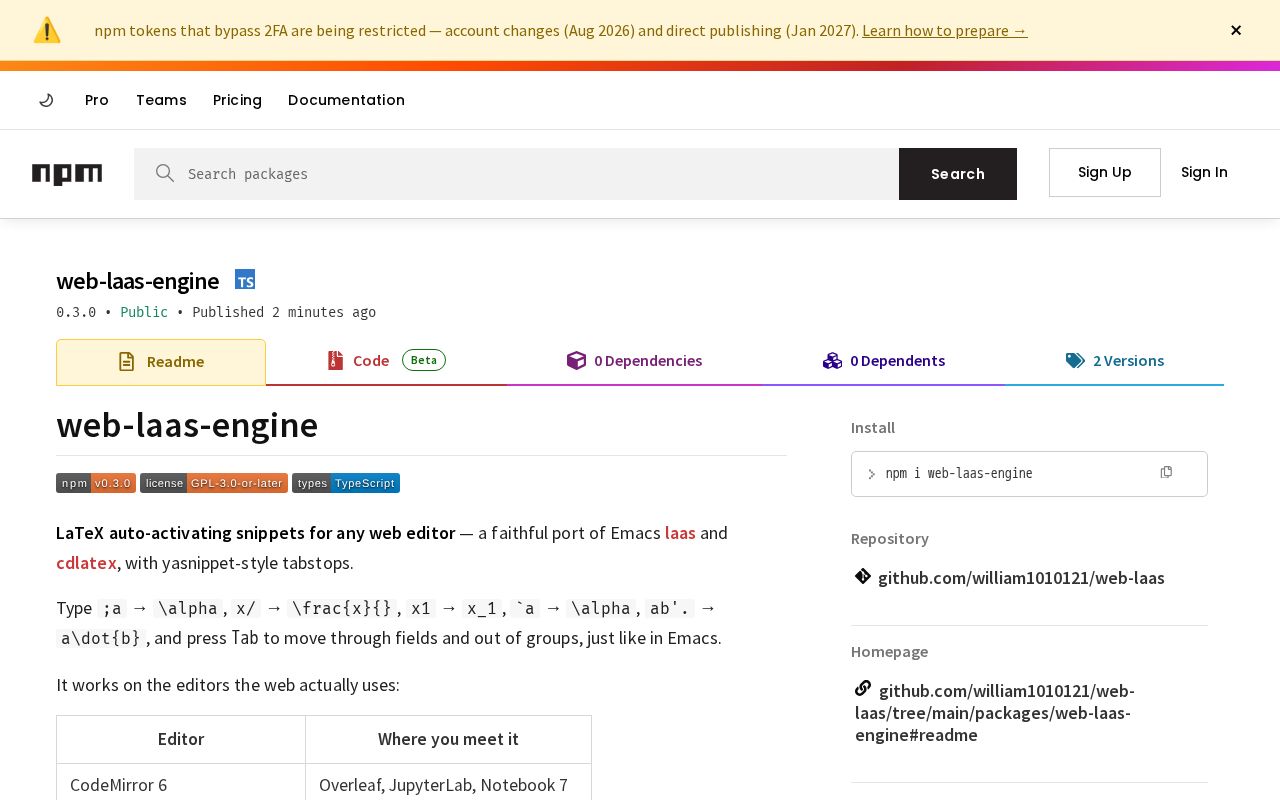The image size is (1280, 800).
Task: Click the magnifier icon in search box
Action: [x=165, y=173]
